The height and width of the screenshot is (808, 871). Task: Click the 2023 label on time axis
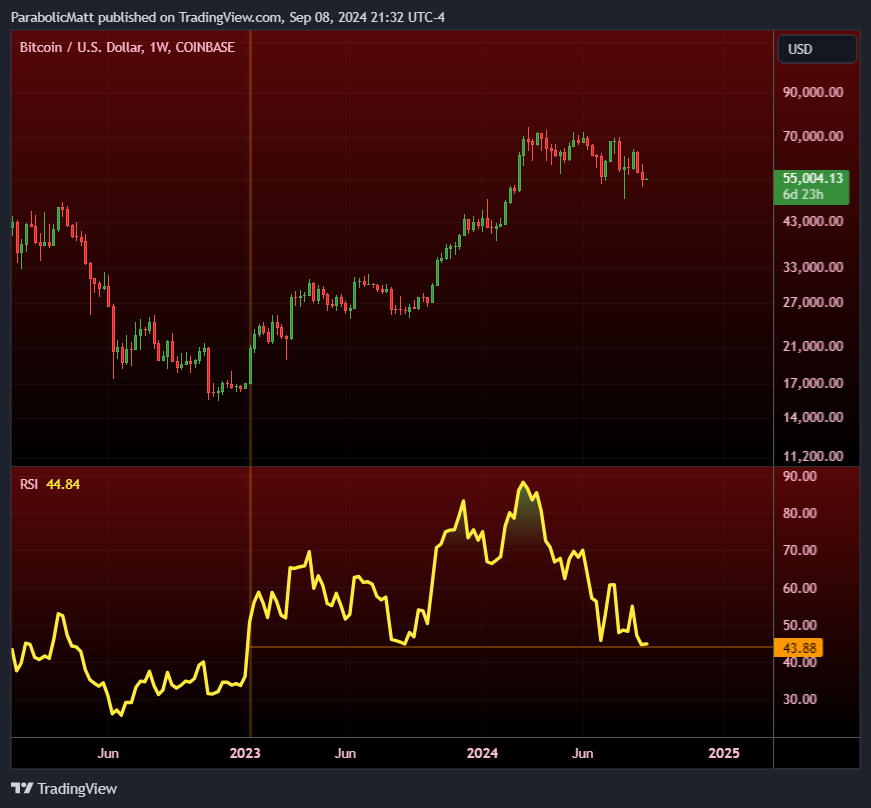(x=245, y=753)
